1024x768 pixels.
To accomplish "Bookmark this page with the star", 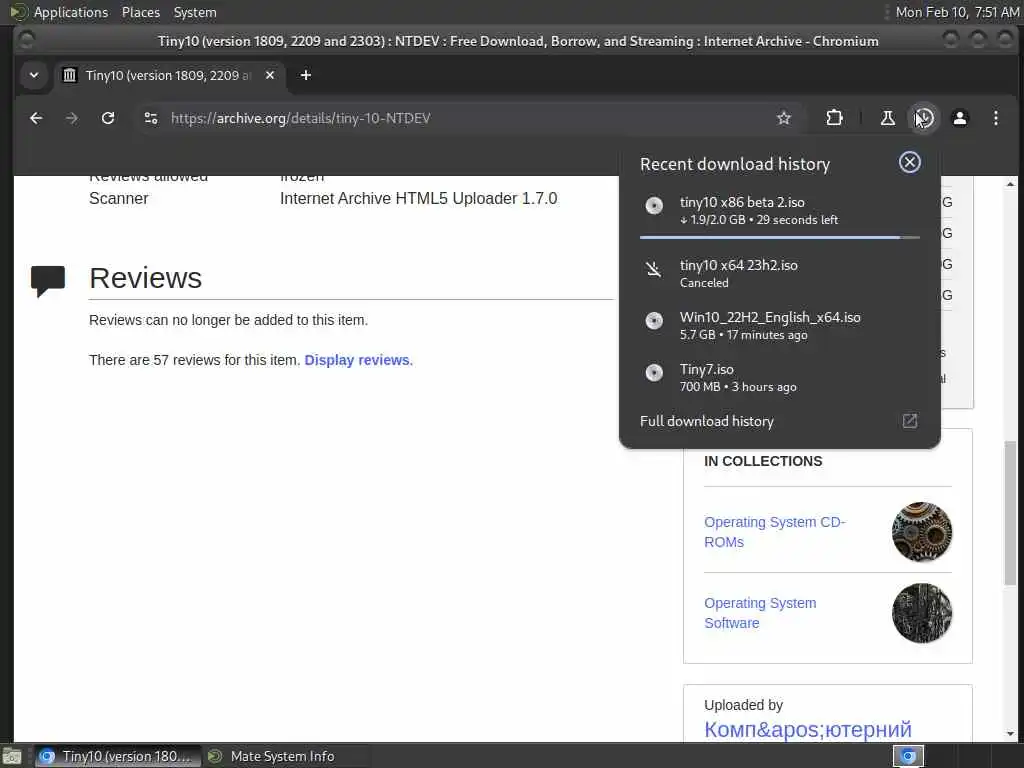I will (x=784, y=118).
